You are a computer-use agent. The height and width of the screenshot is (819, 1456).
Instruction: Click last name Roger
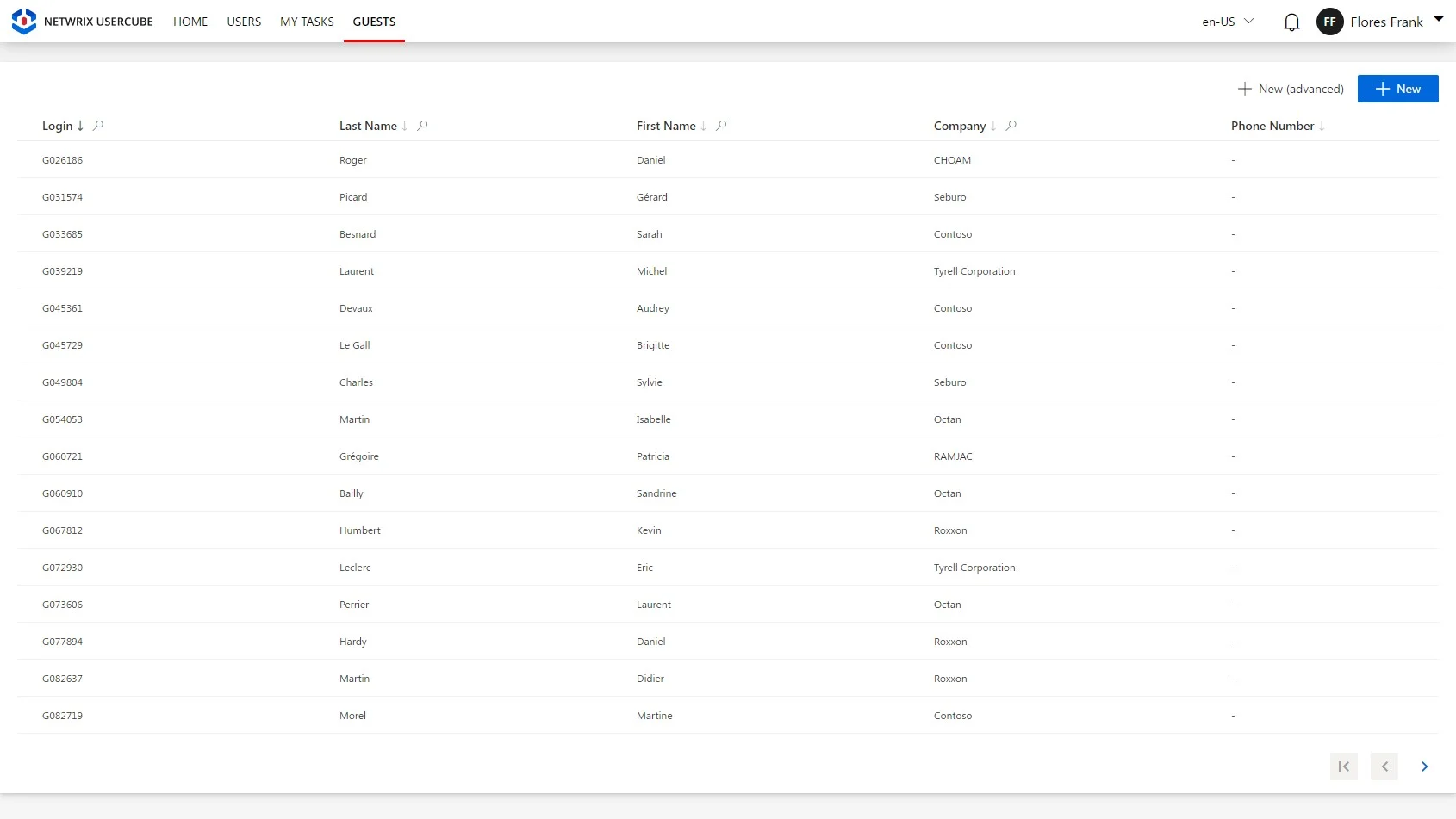353,160
